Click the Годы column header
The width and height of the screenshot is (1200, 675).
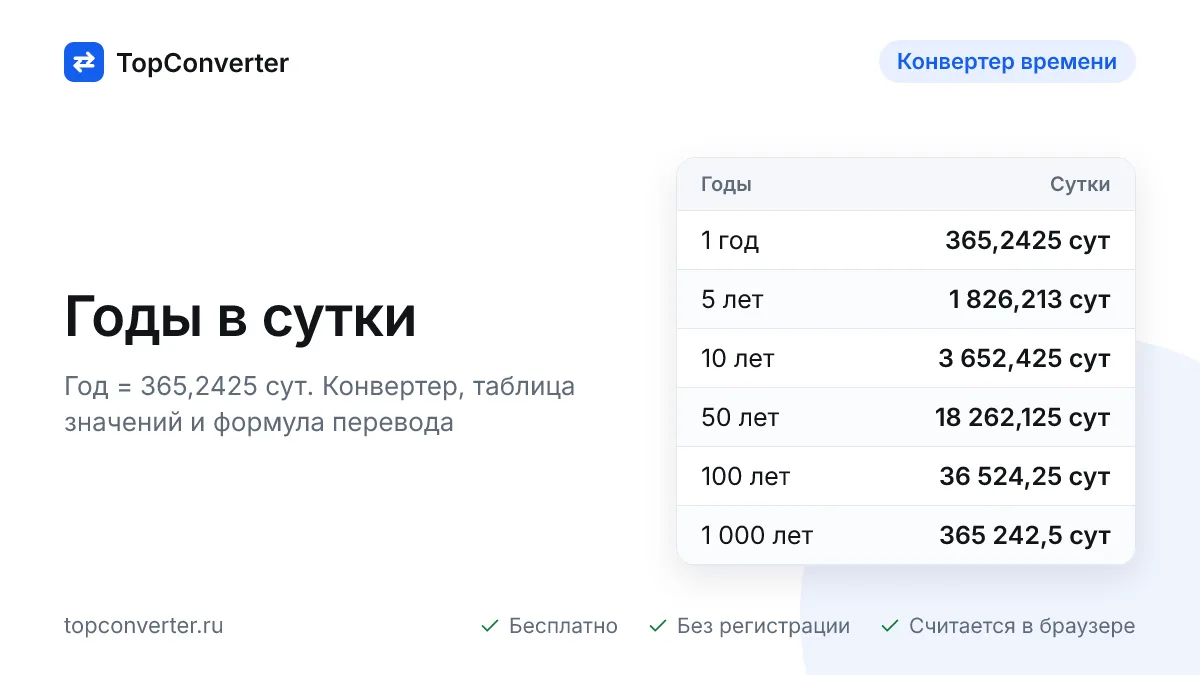click(x=726, y=184)
